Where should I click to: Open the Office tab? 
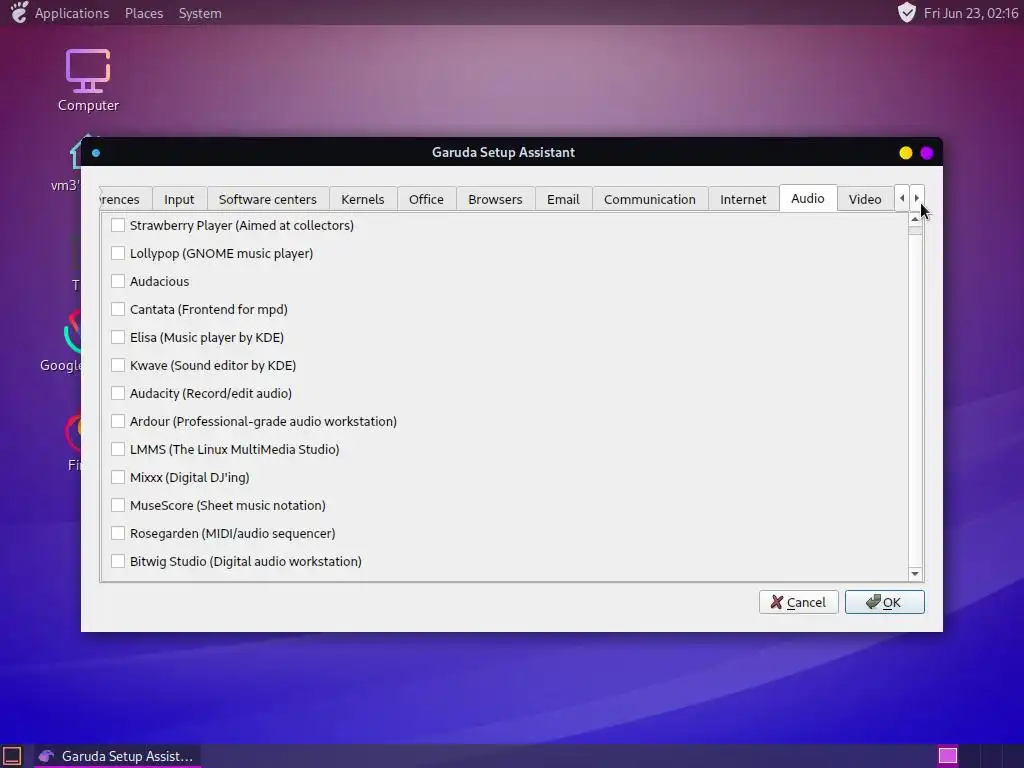point(426,199)
